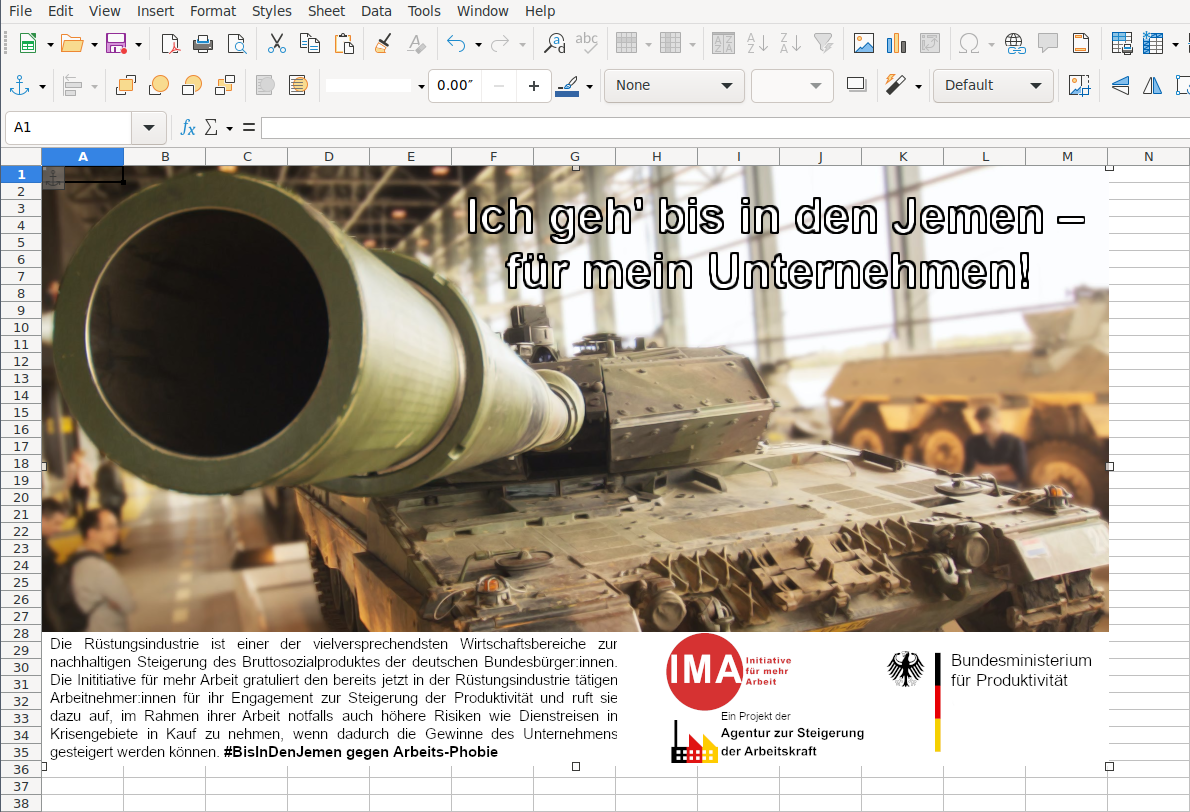Click the Insert Image icon
The height and width of the screenshot is (812, 1190).
click(x=864, y=43)
